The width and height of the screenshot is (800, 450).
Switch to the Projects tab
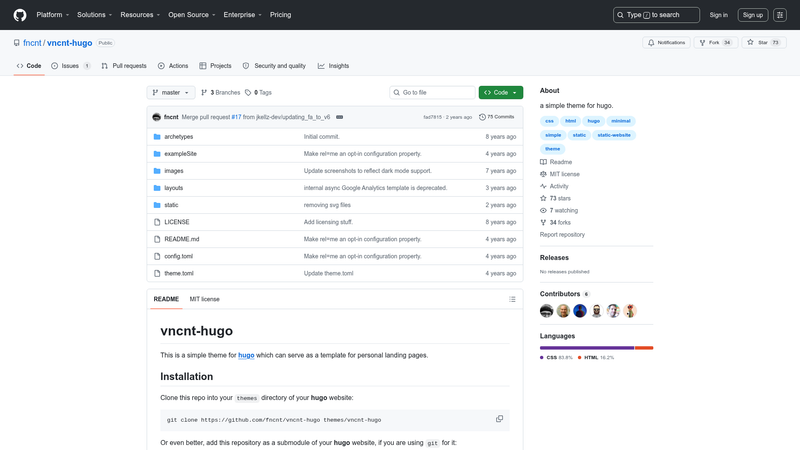pos(215,66)
